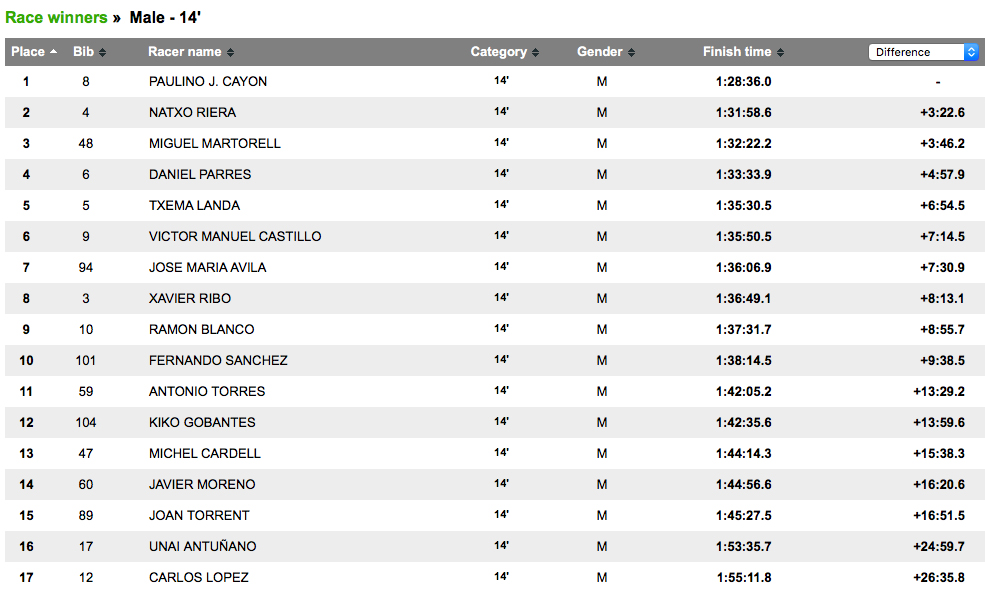The height and width of the screenshot is (592, 987).
Task: Click the Category column header
Action: (x=499, y=52)
